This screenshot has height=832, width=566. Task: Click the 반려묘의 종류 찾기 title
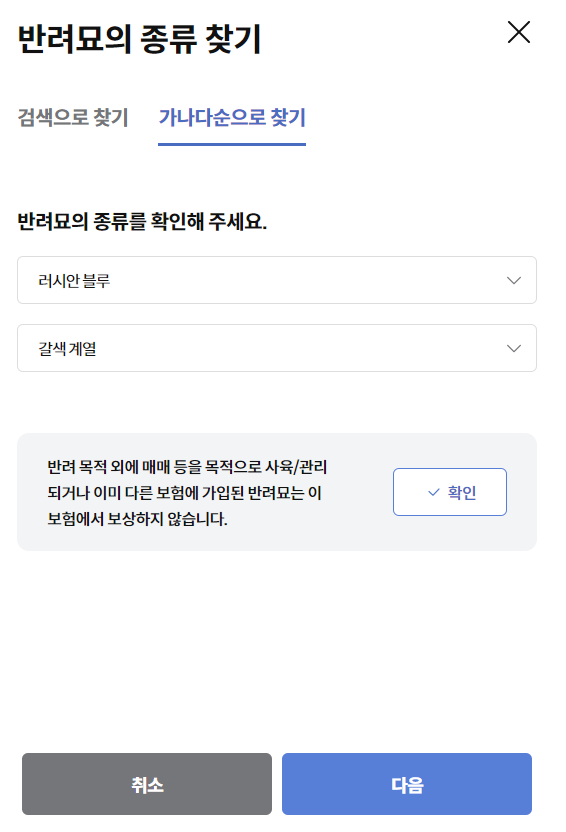click(x=140, y=39)
